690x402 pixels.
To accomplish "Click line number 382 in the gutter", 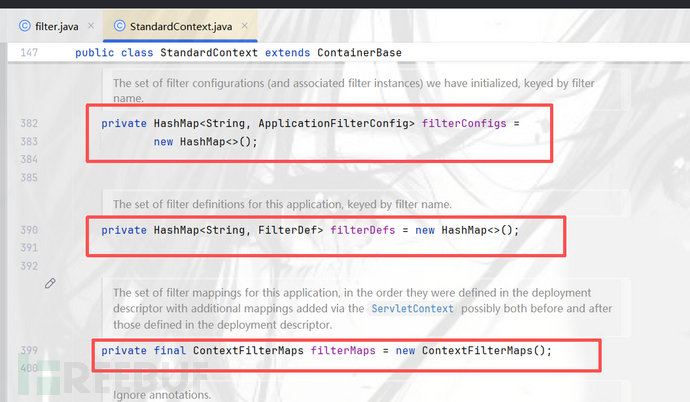I will pos(28,123).
